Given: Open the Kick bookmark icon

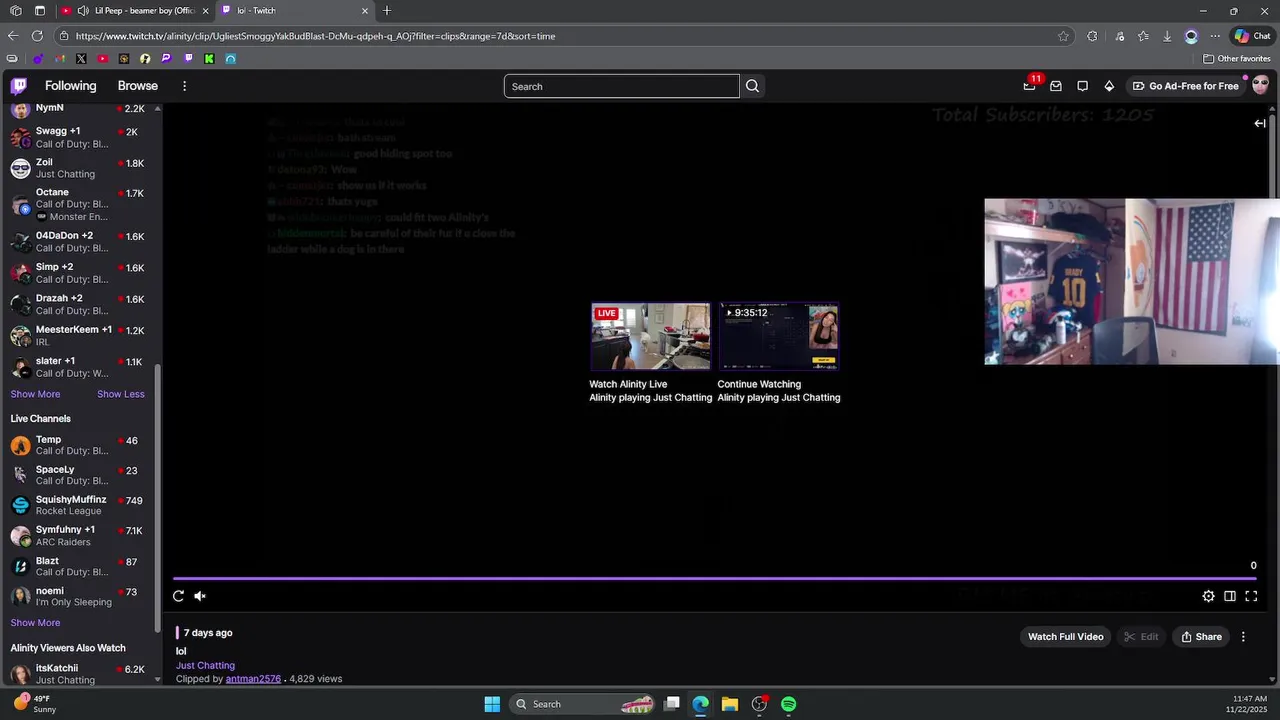Looking at the screenshot, I should pyautogui.click(x=209, y=59).
